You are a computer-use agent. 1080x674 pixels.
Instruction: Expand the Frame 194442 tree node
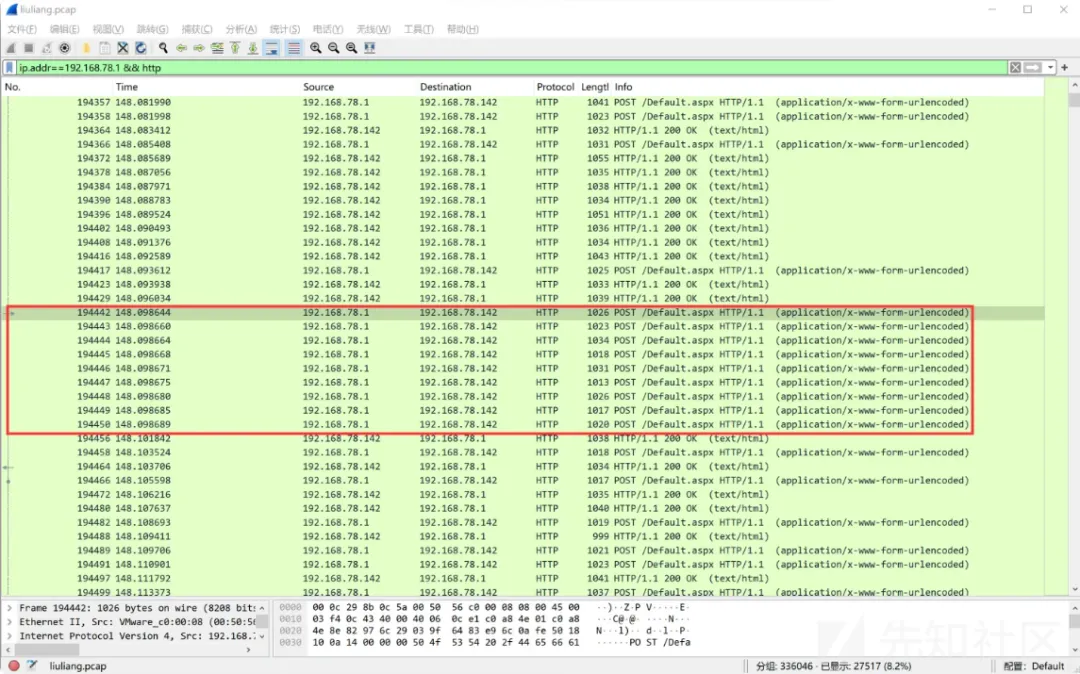(x=10, y=608)
